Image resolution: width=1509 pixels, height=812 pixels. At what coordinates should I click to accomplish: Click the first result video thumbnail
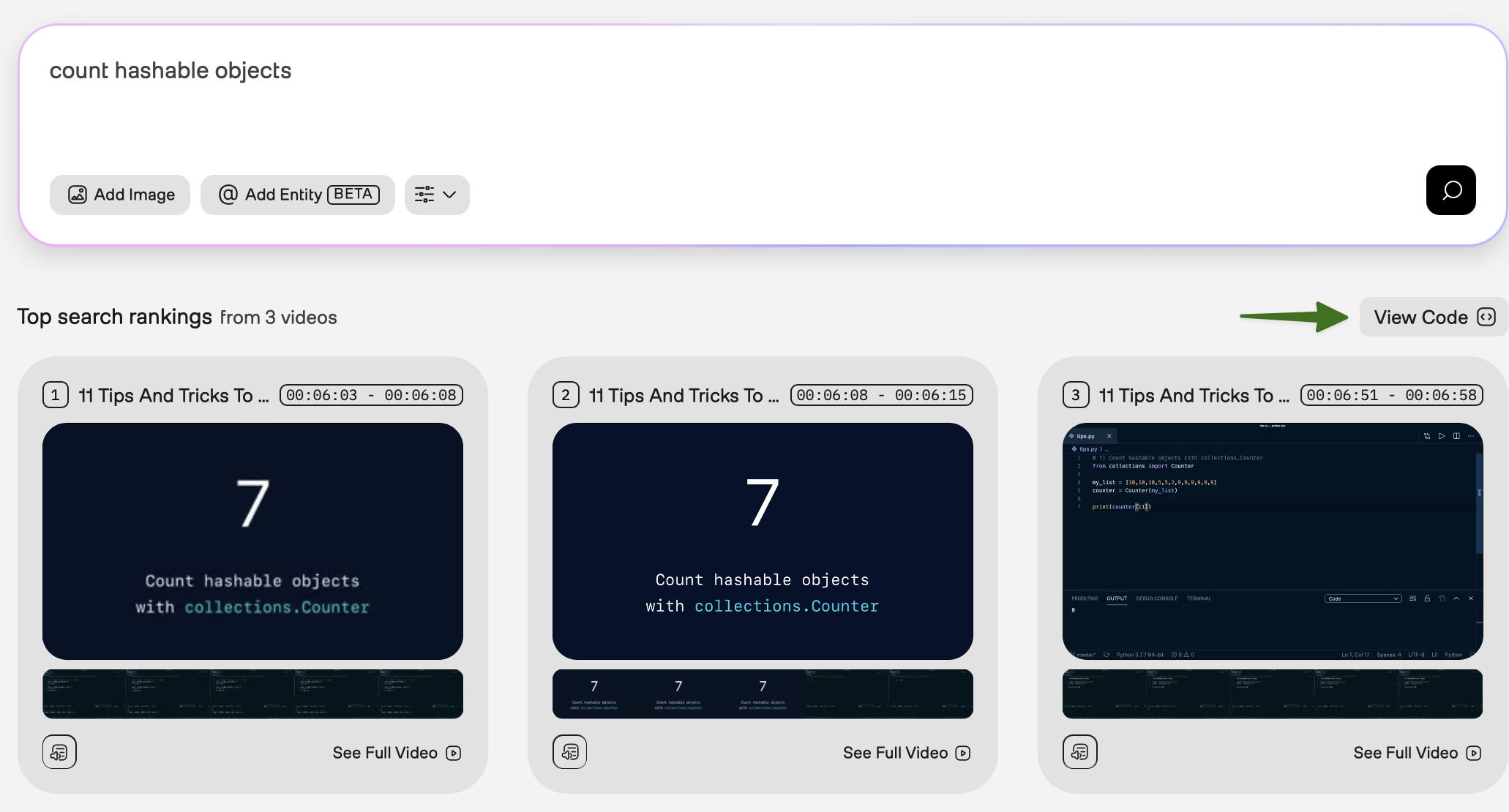[x=252, y=541]
